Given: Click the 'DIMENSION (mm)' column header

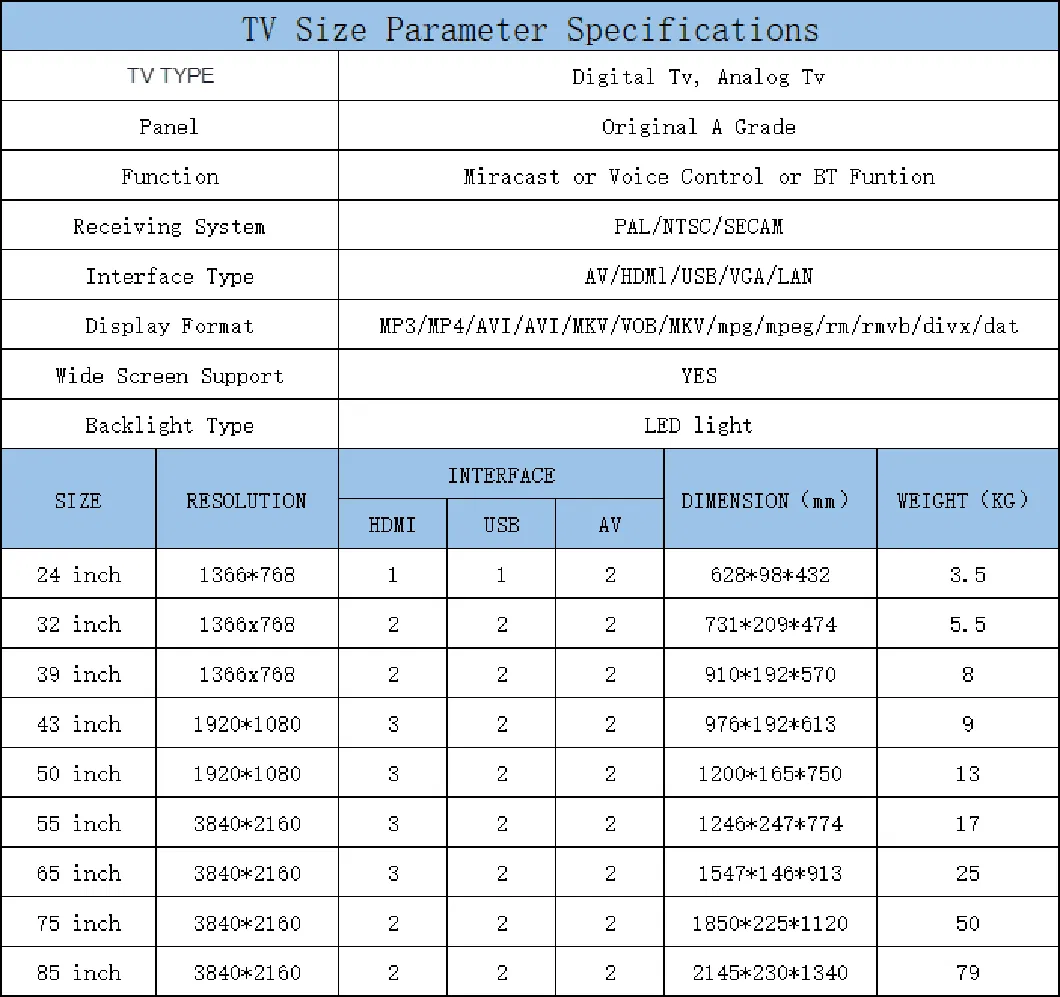Looking at the screenshot, I should pyautogui.click(x=769, y=500).
